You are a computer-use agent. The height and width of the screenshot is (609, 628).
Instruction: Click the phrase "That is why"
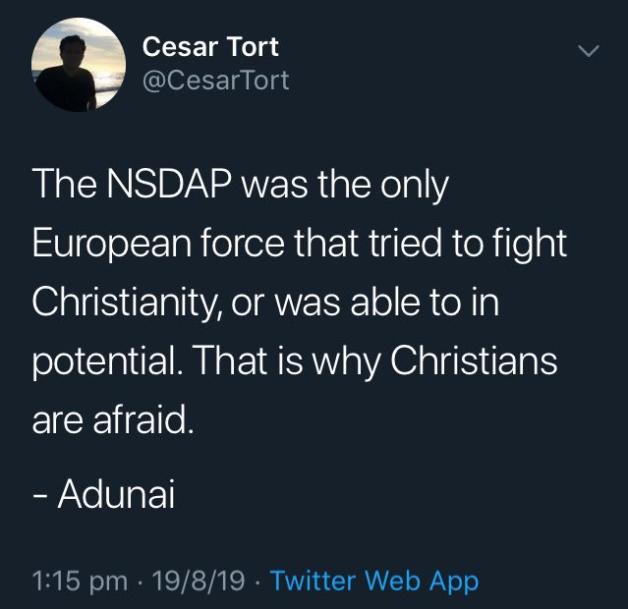click(x=287, y=362)
